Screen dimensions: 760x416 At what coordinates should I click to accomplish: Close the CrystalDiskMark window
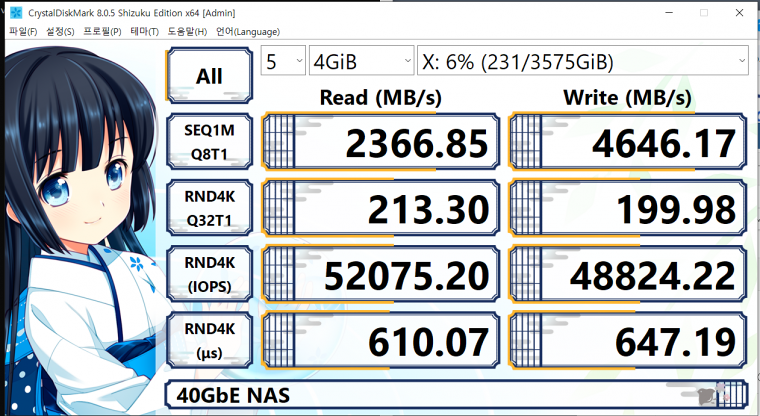[739, 13]
